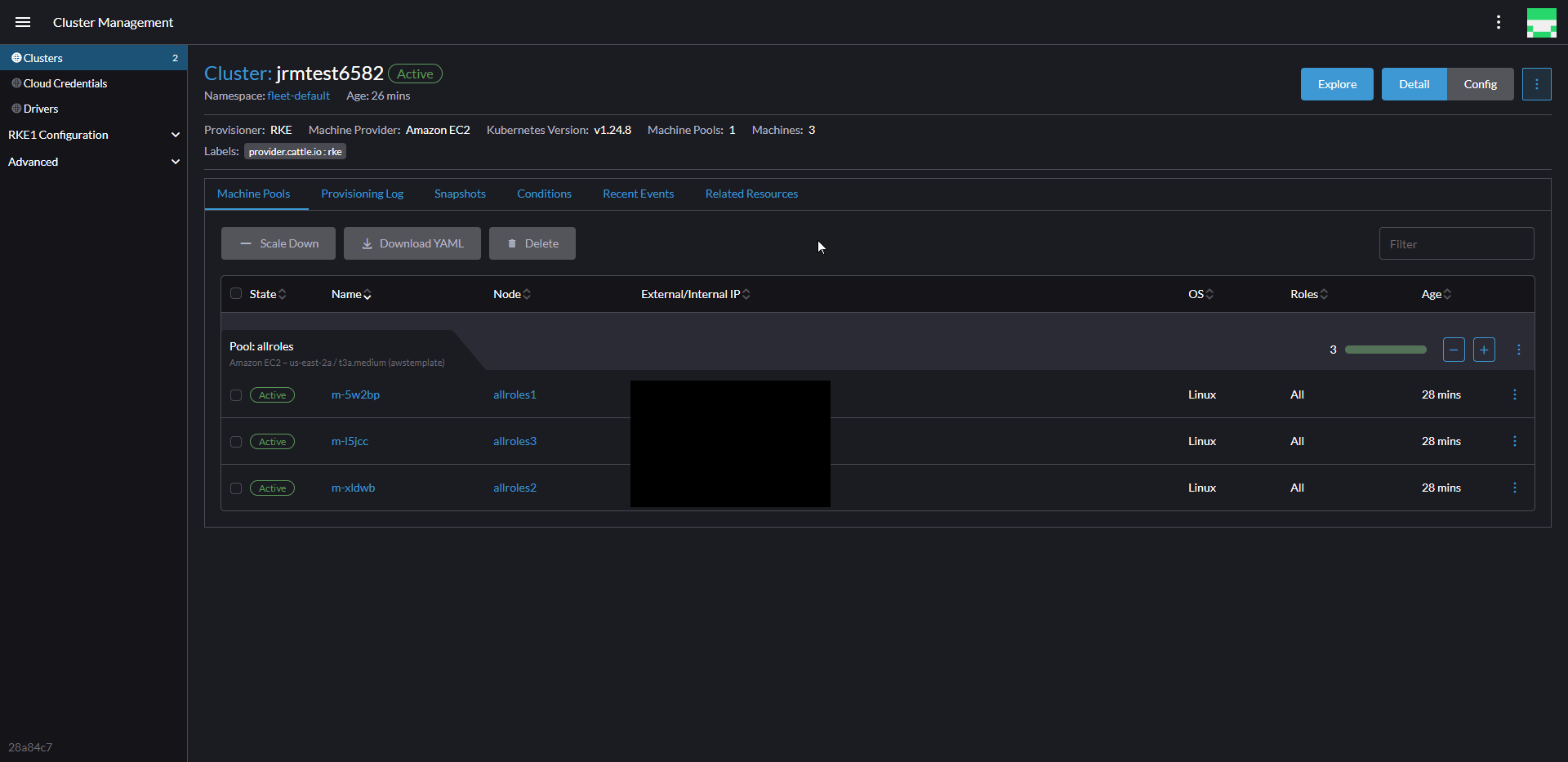Click inside the Filter input field

point(1457,243)
